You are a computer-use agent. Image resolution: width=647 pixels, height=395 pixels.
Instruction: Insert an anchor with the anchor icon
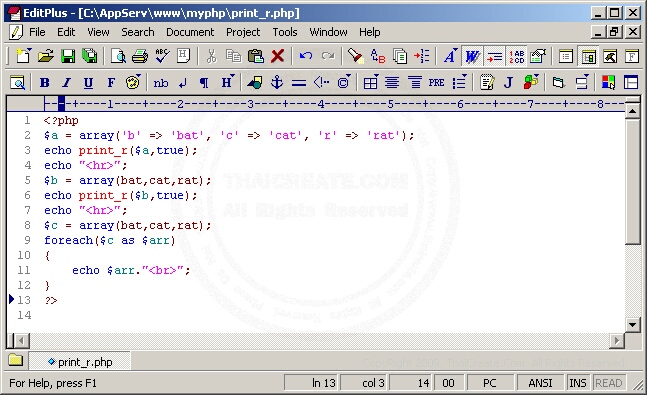coord(276,83)
